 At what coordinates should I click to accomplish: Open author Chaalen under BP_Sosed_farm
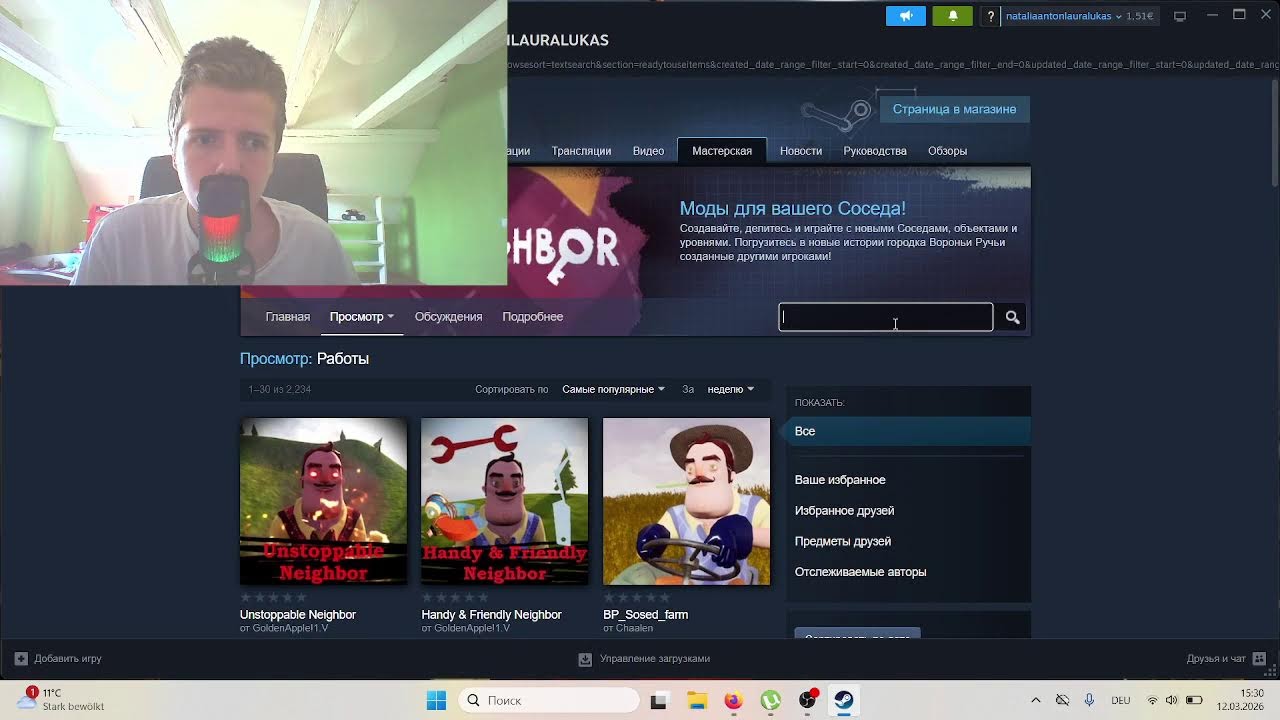[x=634, y=628]
